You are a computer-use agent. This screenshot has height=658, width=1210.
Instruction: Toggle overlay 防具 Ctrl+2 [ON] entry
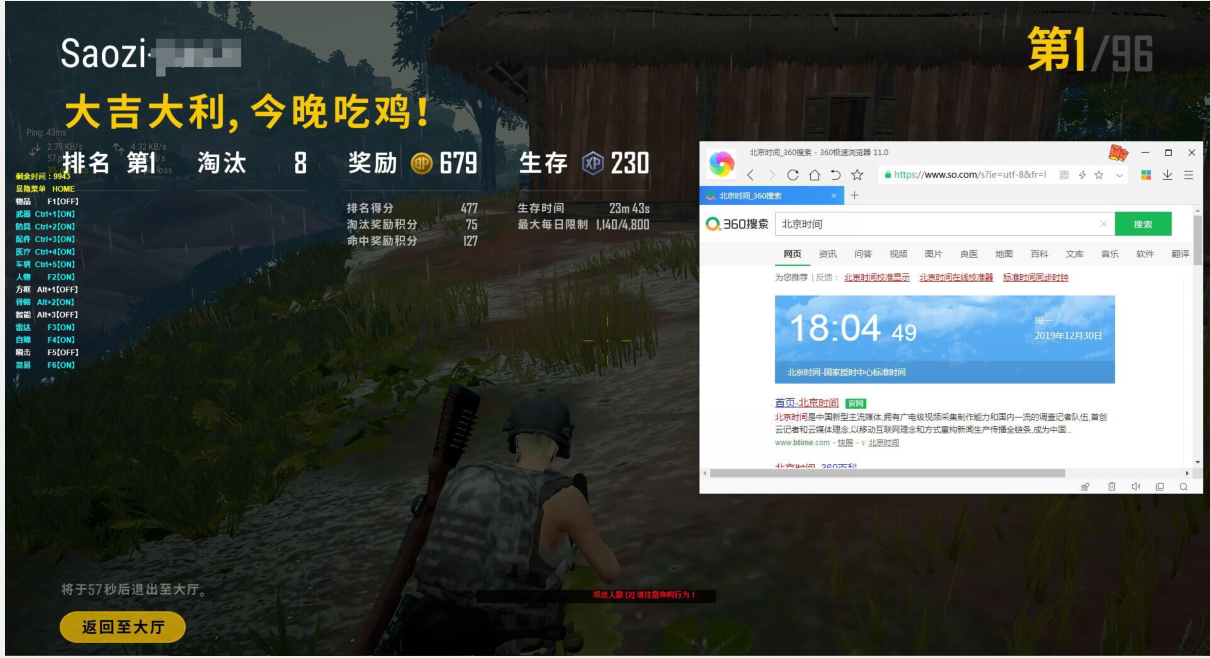click(x=45, y=226)
